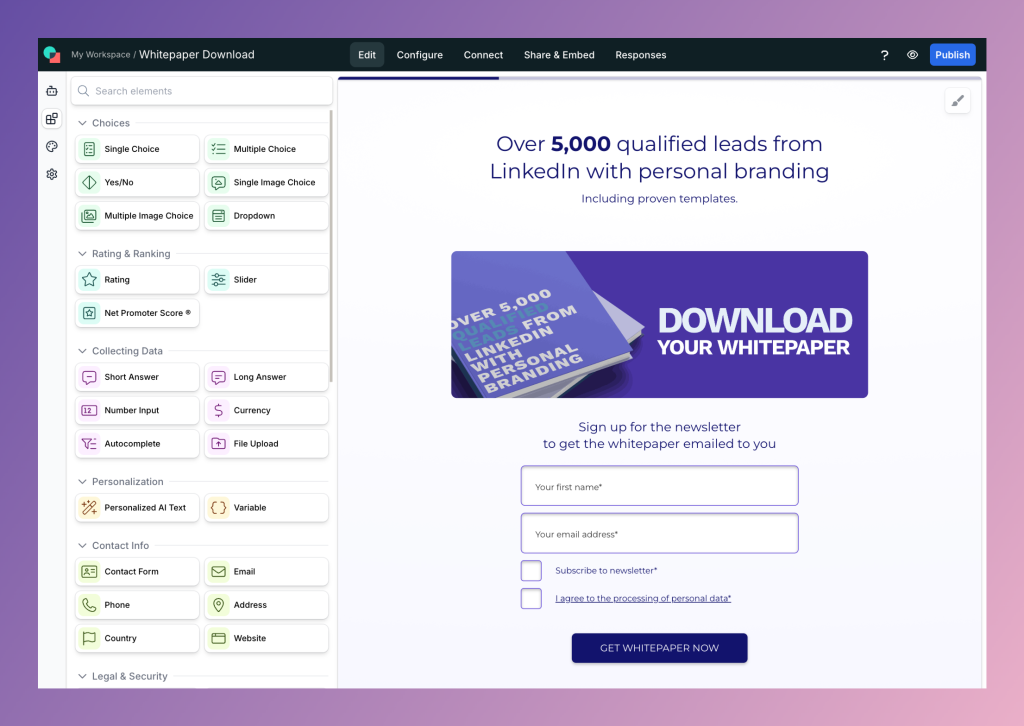Screen dimensions: 1024x726
Task: Open the design palette panel
Action: (51, 146)
